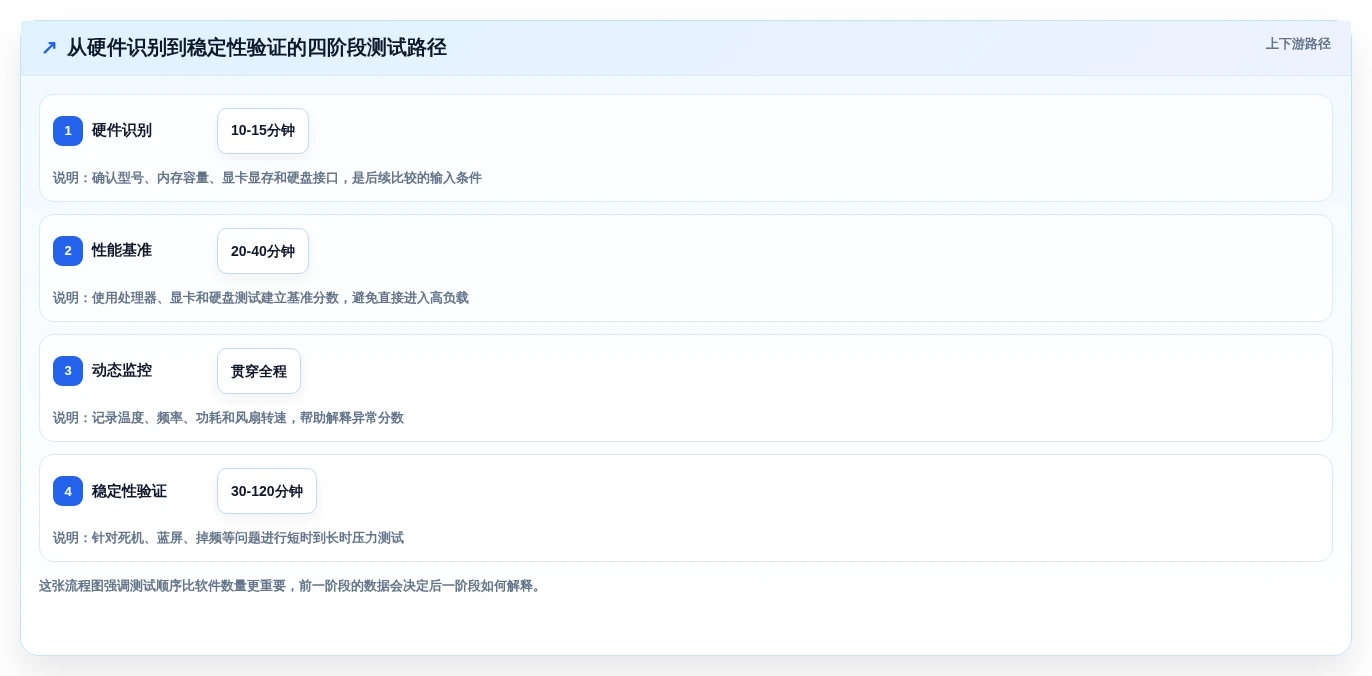
Task: Click the 动态监控 step title
Action: tap(122, 371)
